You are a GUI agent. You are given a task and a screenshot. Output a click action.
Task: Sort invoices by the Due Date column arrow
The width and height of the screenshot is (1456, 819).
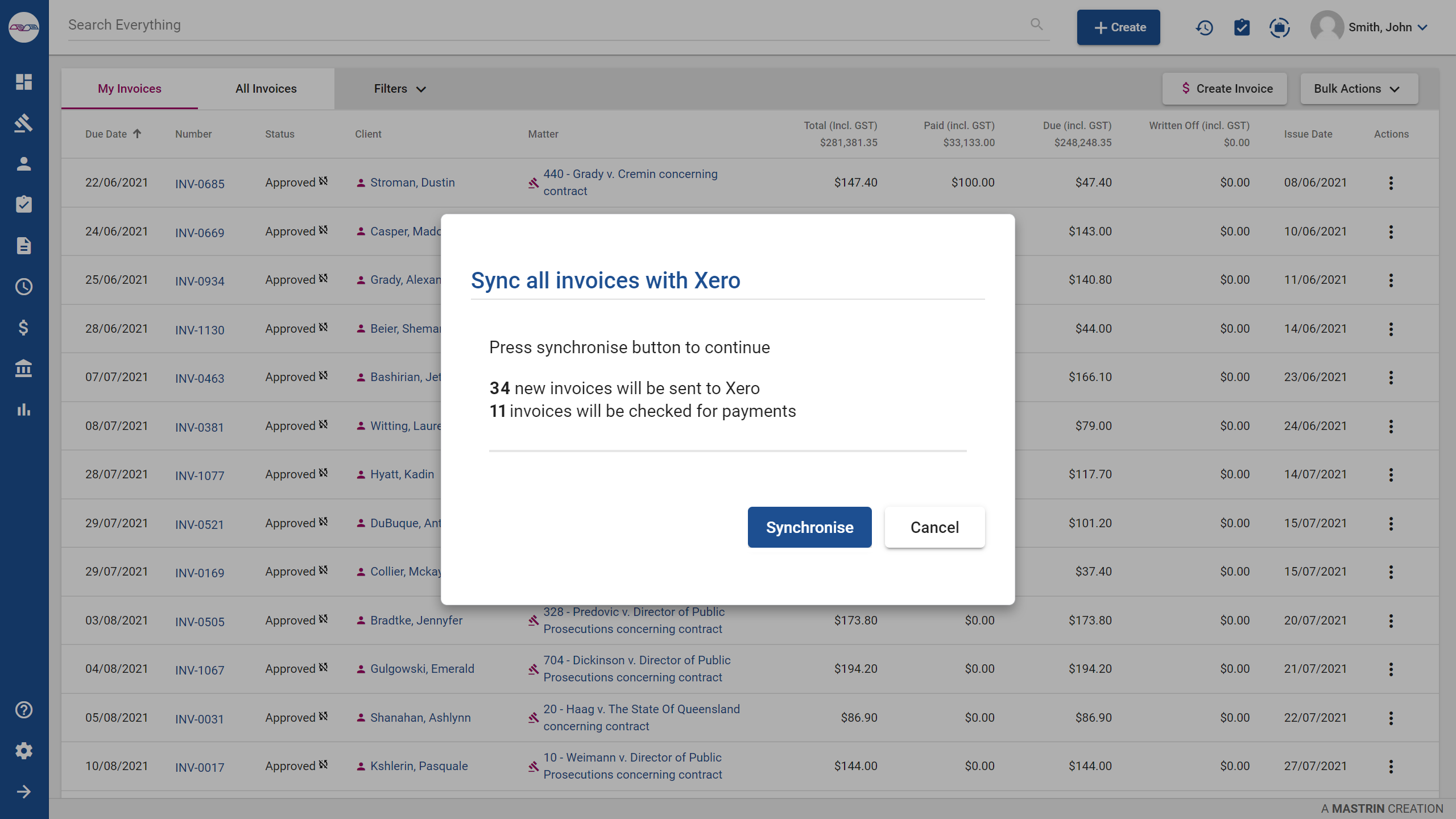137,134
